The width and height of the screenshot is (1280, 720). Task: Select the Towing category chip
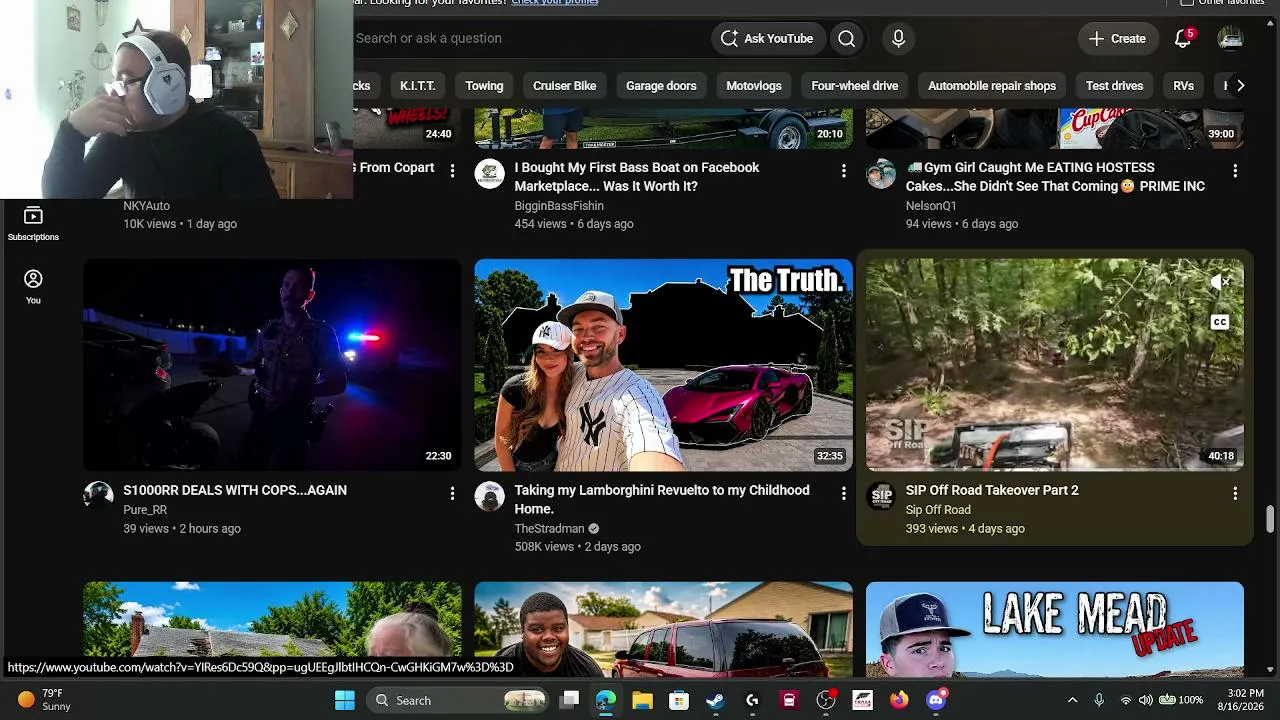(484, 86)
